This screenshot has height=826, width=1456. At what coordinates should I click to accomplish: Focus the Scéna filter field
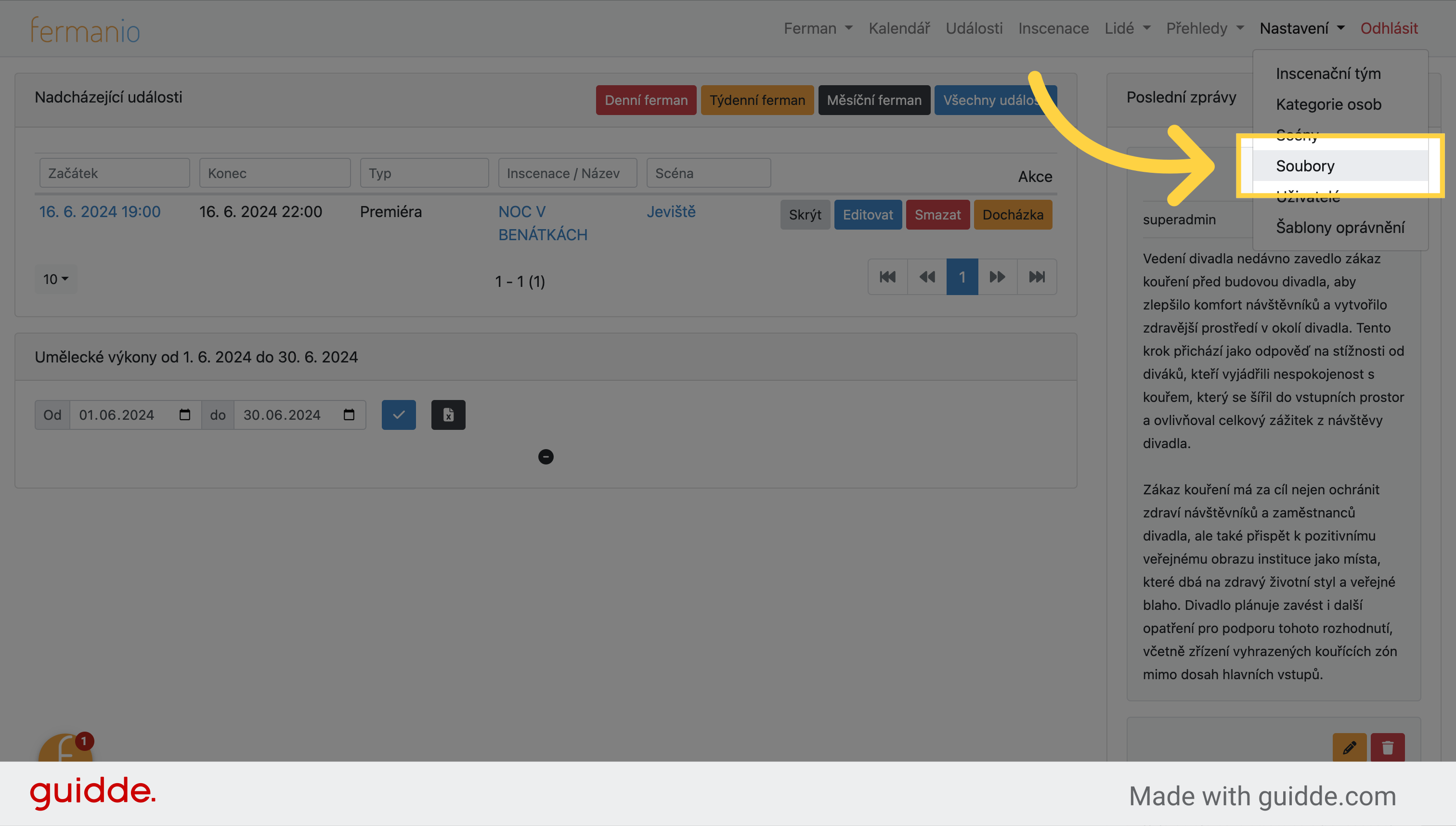tap(709, 173)
